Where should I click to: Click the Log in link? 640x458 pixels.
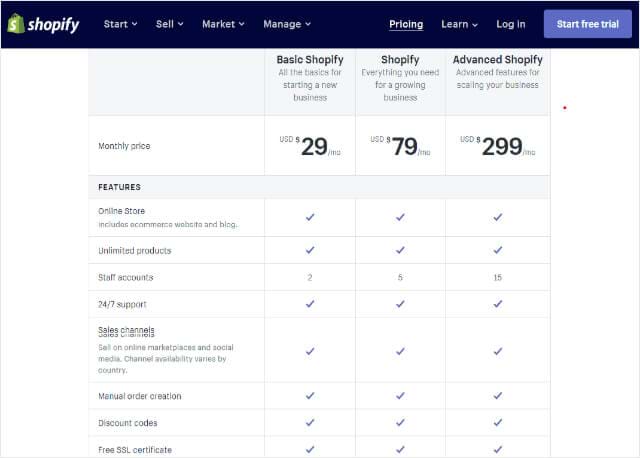(x=511, y=24)
